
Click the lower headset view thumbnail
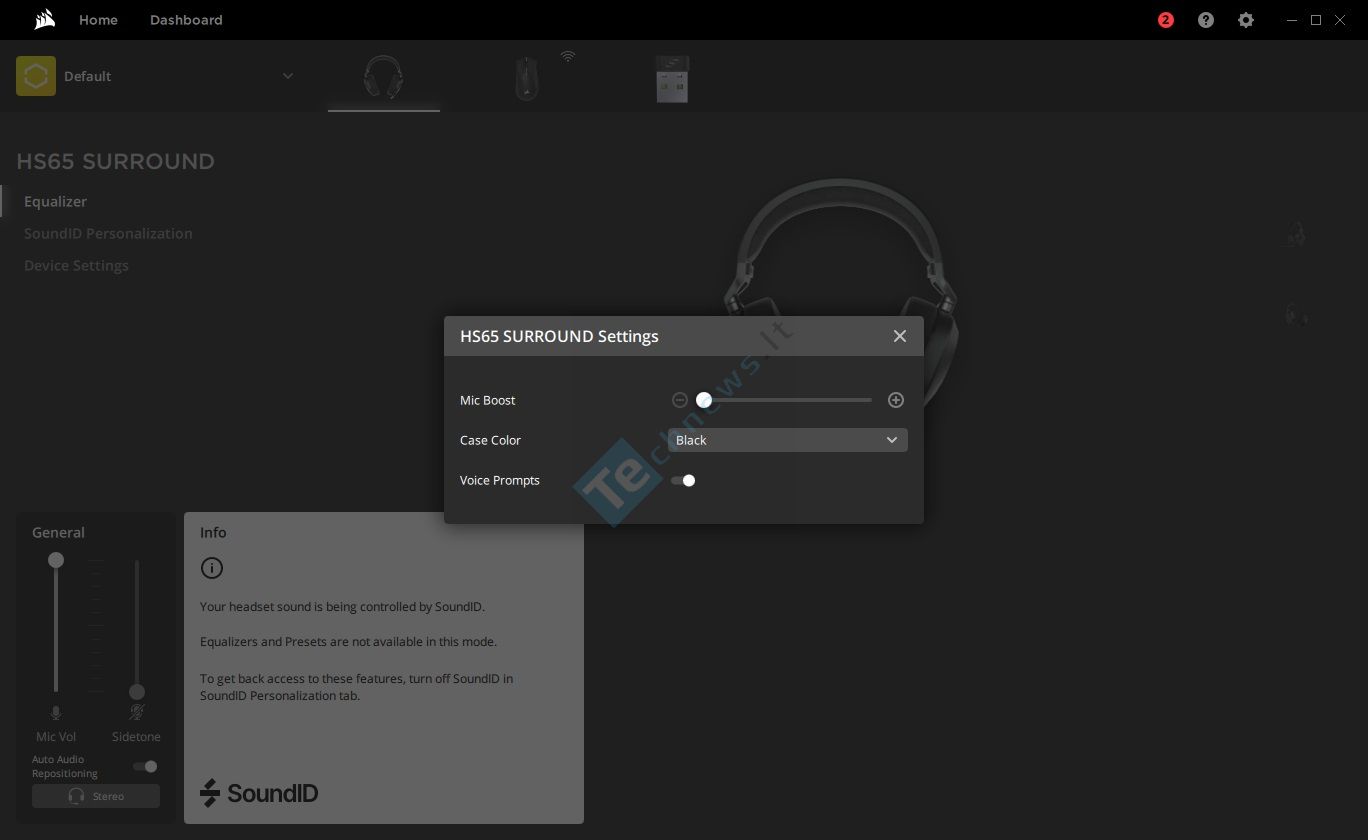(x=1296, y=315)
